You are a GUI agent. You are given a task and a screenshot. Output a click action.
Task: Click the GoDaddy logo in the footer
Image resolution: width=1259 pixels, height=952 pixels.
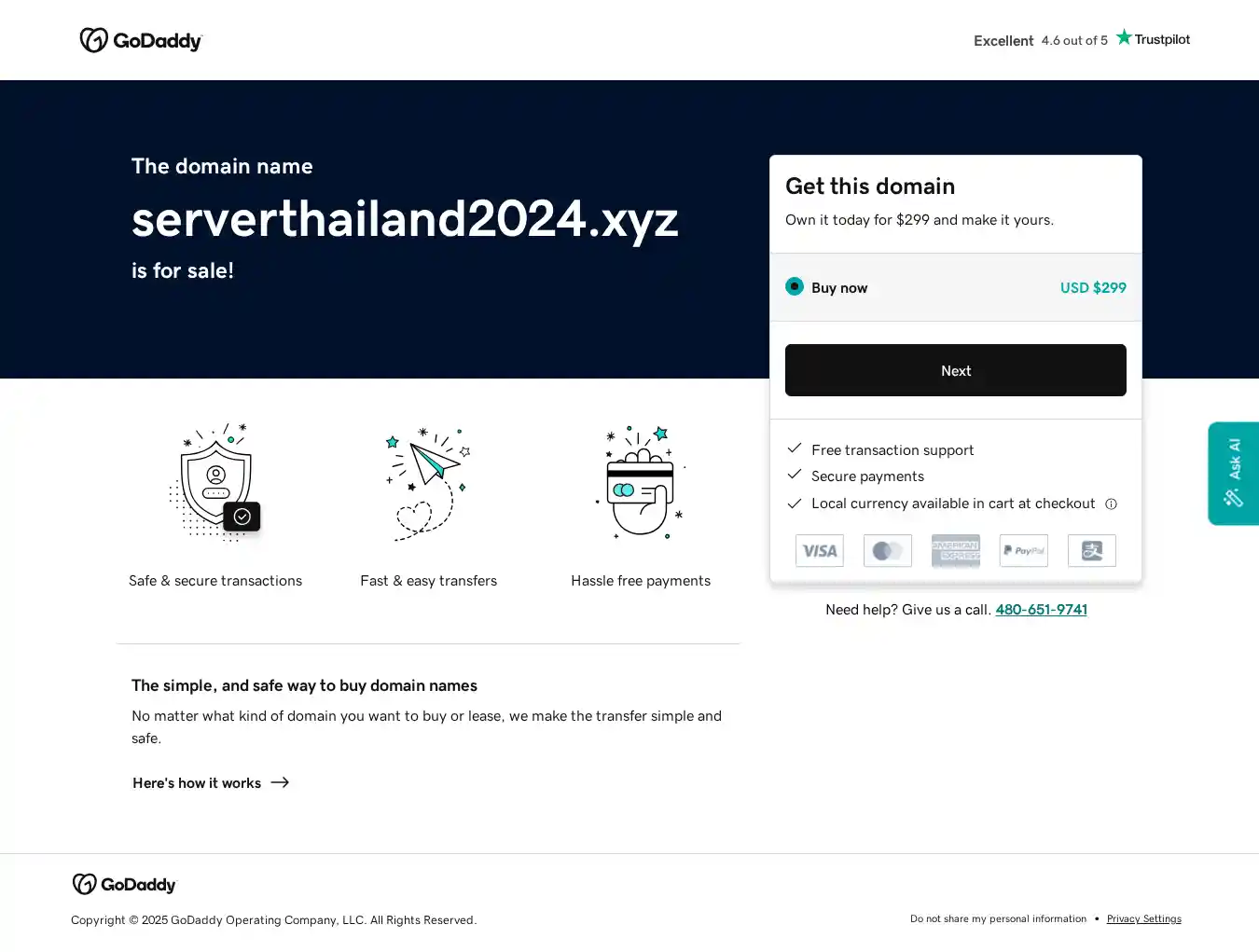click(124, 884)
